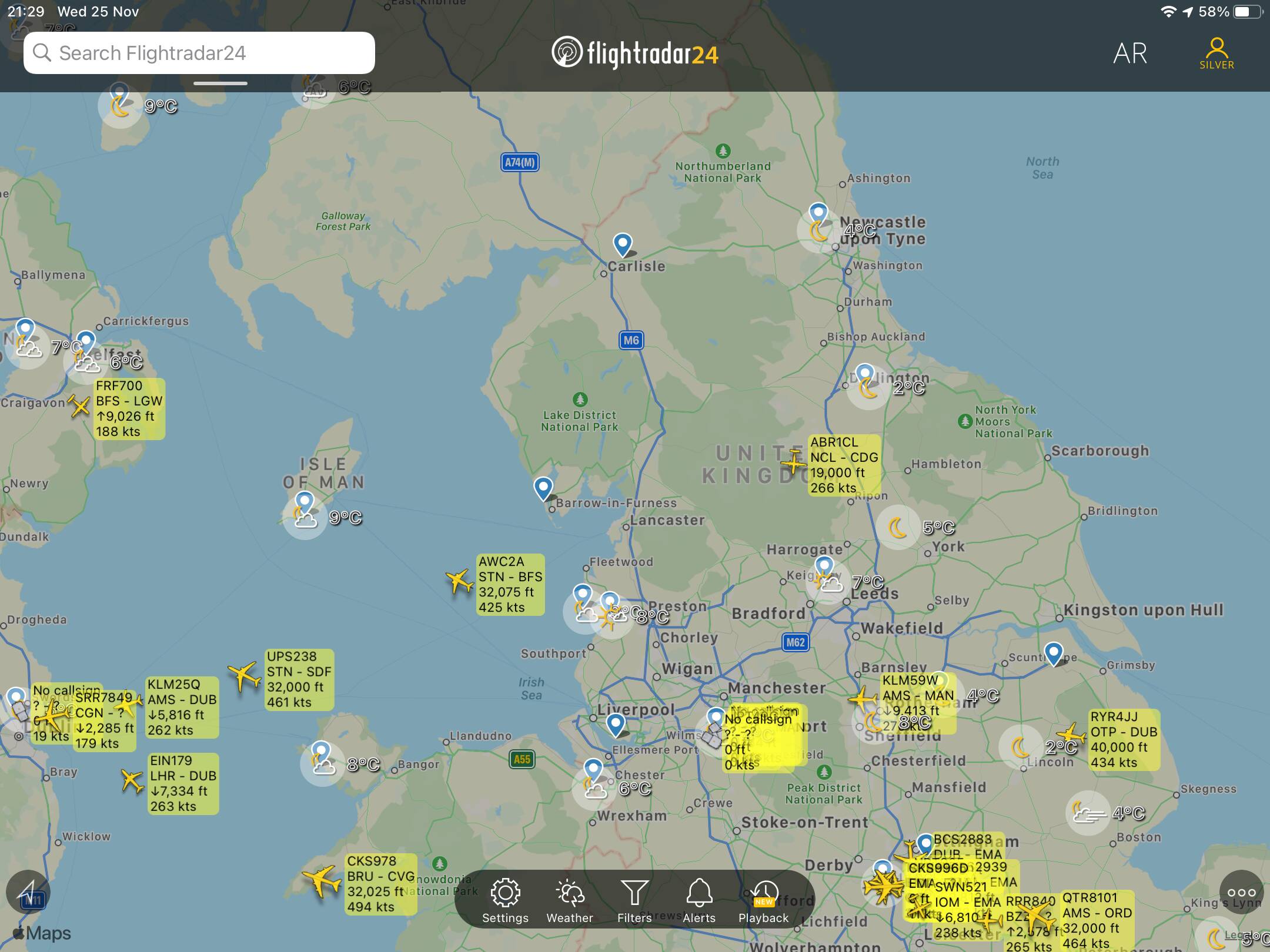
Task: Select the AWC2A aircraft over Irish Sea
Action: tap(459, 581)
